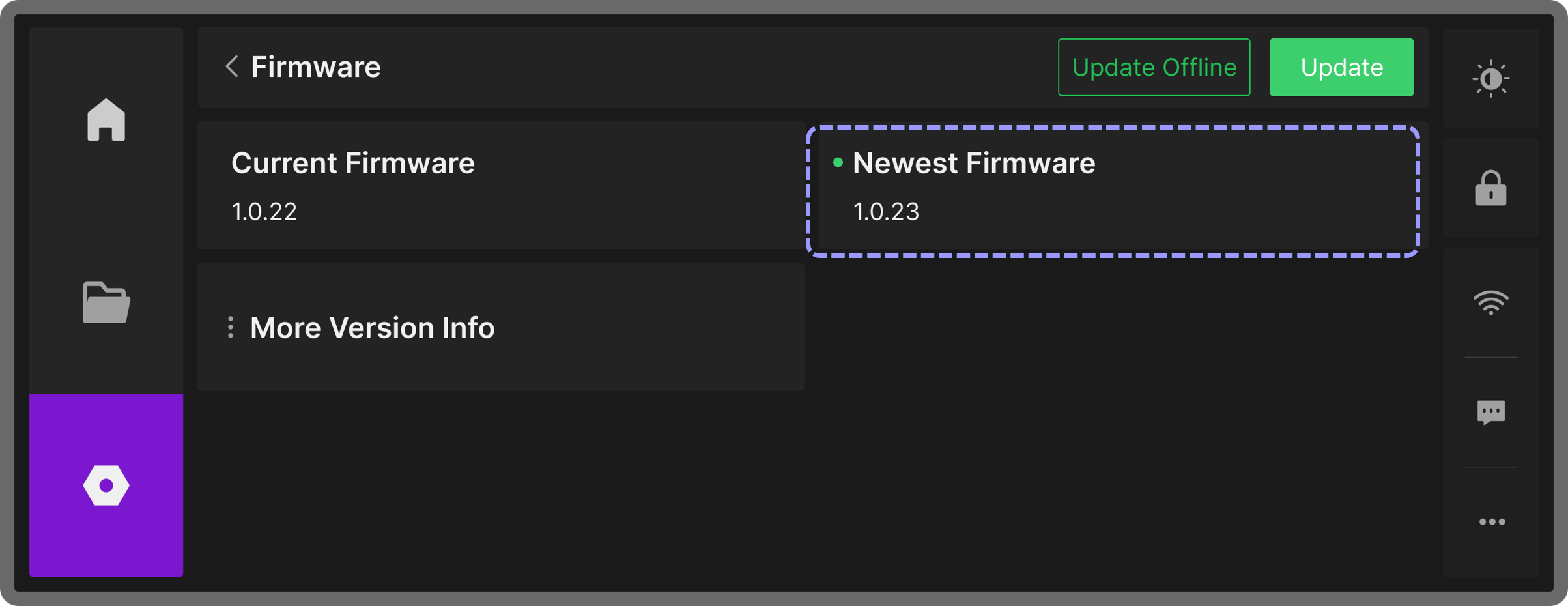Click the current version number 1.0.22
The height and width of the screenshot is (606, 1568).
click(264, 212)
